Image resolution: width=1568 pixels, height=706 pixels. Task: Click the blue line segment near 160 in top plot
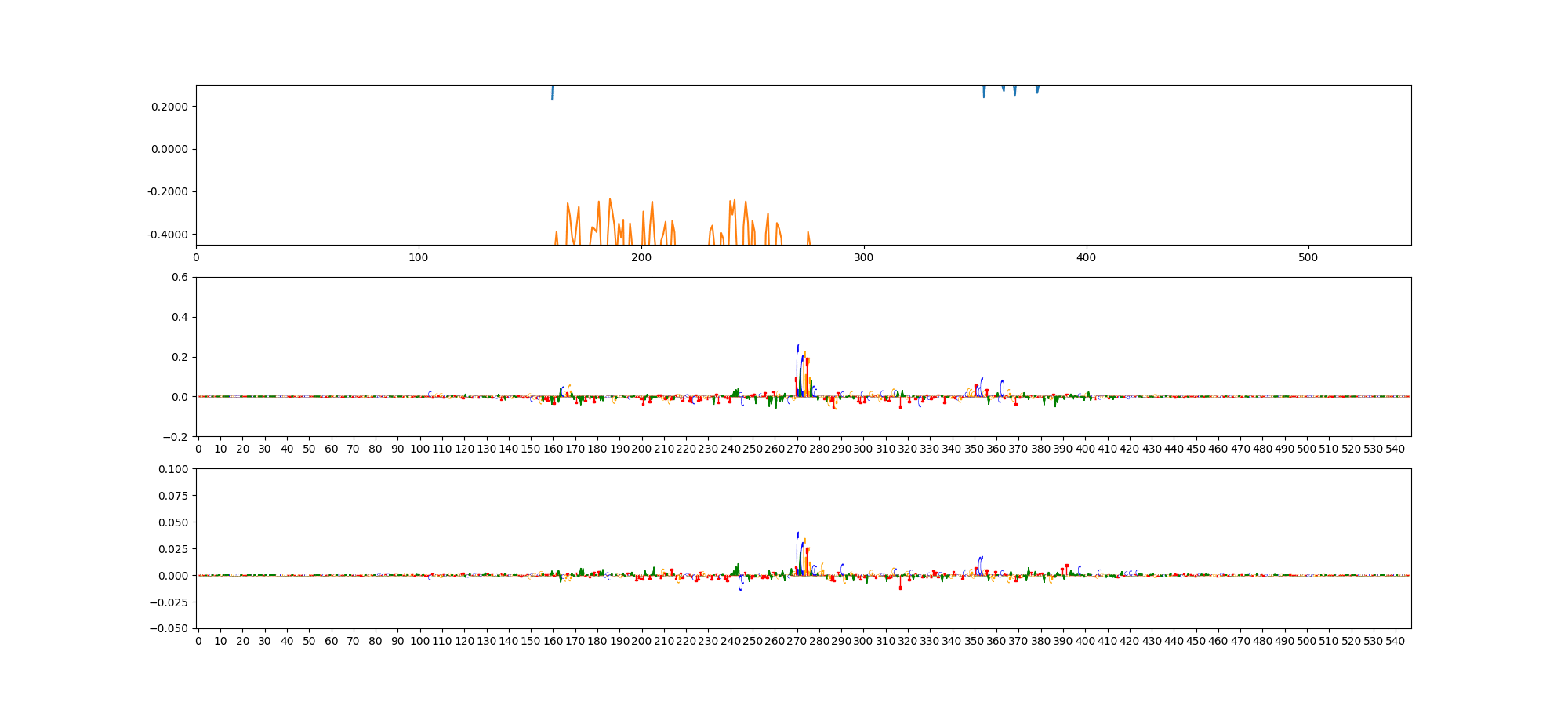pyautogui.click(x=552, y=93)
